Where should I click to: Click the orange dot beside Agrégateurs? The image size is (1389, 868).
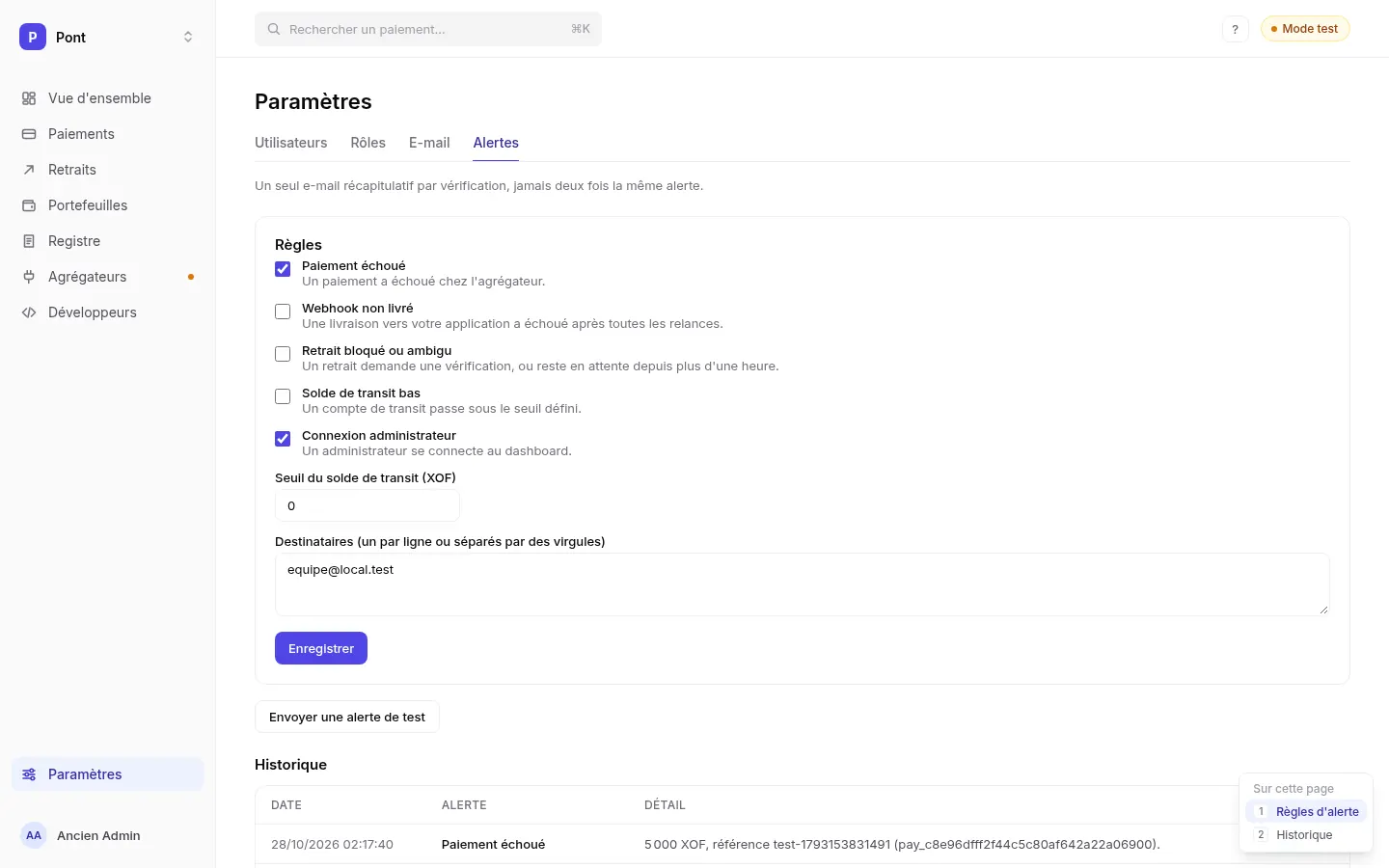point(191,277)
